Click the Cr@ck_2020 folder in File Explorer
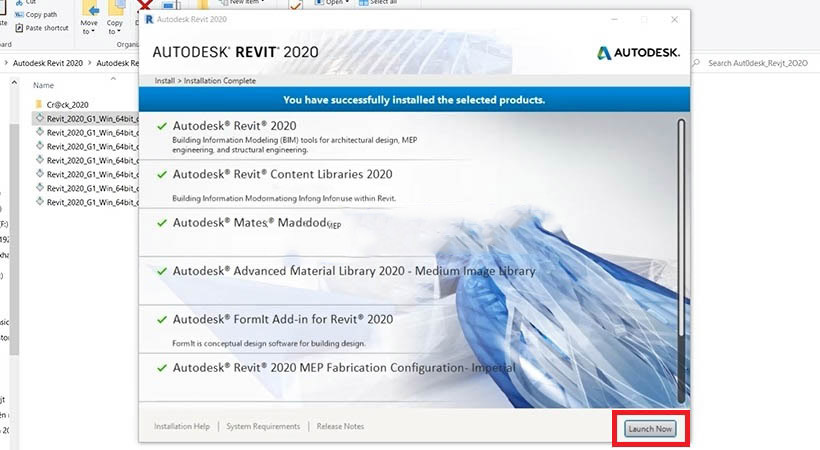Screen dimensions: 820x450 point(67,105)
